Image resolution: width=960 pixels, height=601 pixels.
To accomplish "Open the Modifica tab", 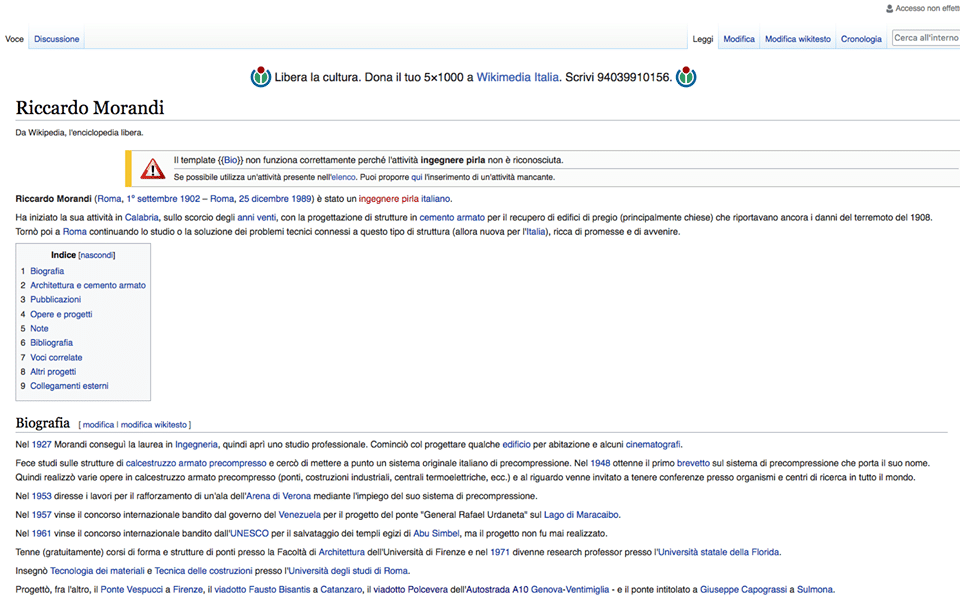I will [739, 39].
